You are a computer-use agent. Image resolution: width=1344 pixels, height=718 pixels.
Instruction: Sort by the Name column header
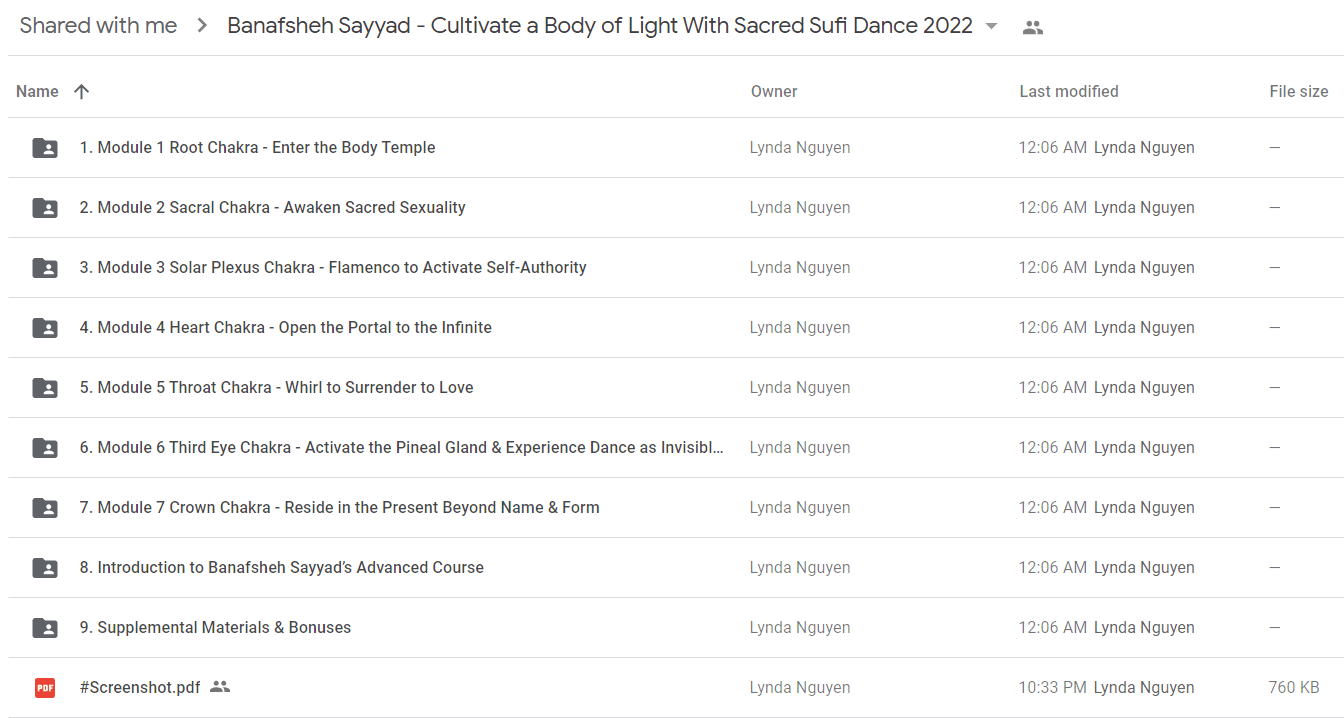[x=37, y=91]
